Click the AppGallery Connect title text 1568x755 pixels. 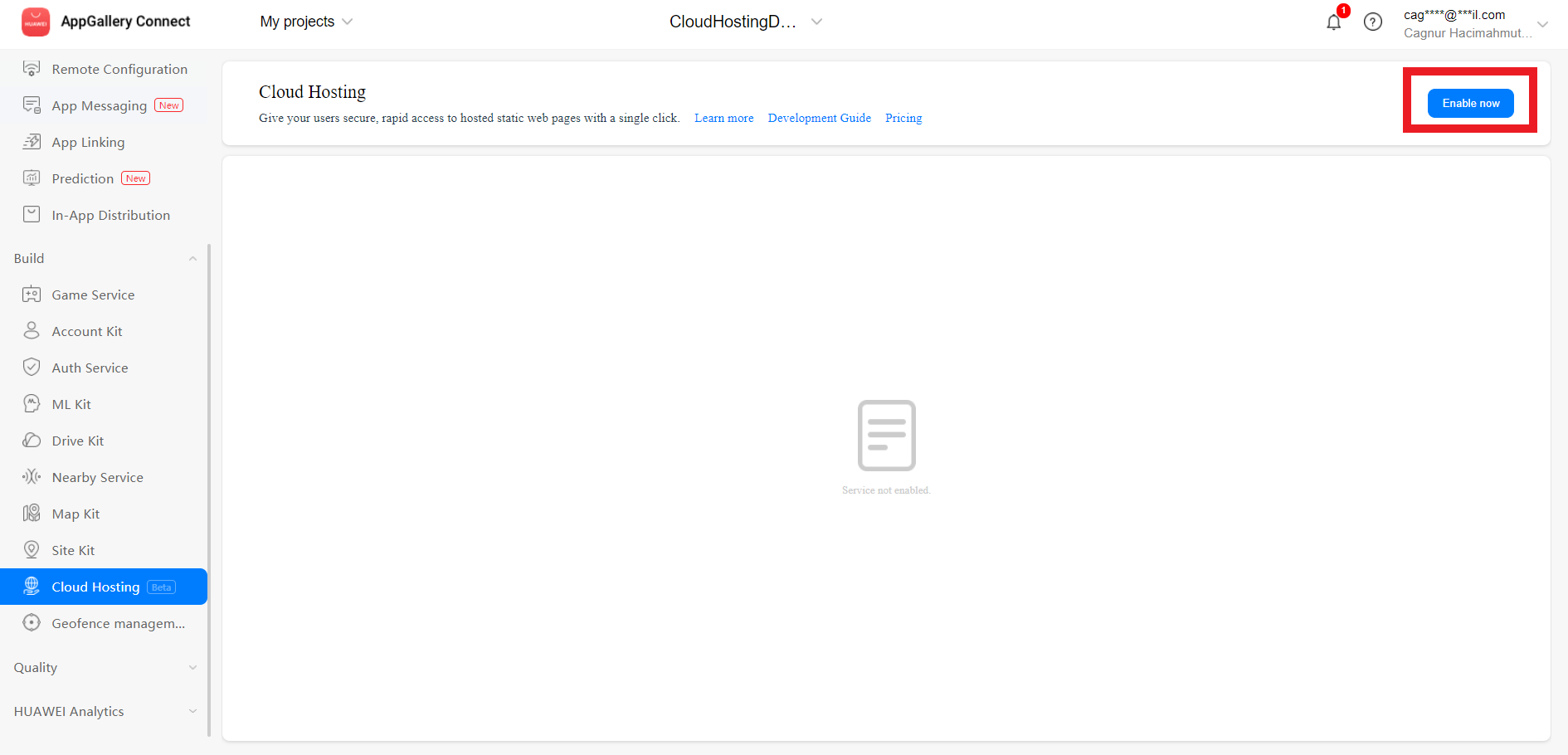coord(125,22)
